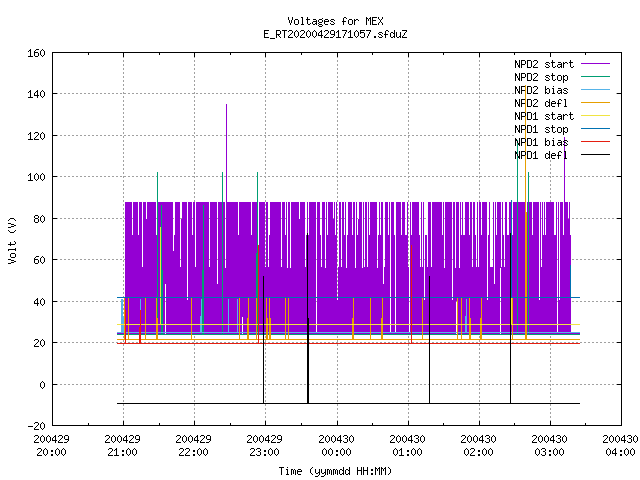
Task: Click the x-axis tick label "200430 02:00"
Action: (x=478, y=446)
